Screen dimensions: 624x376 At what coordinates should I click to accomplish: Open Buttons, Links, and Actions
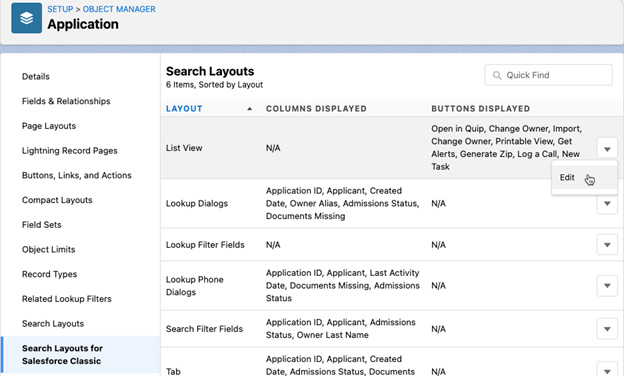(x=77, y=175)
